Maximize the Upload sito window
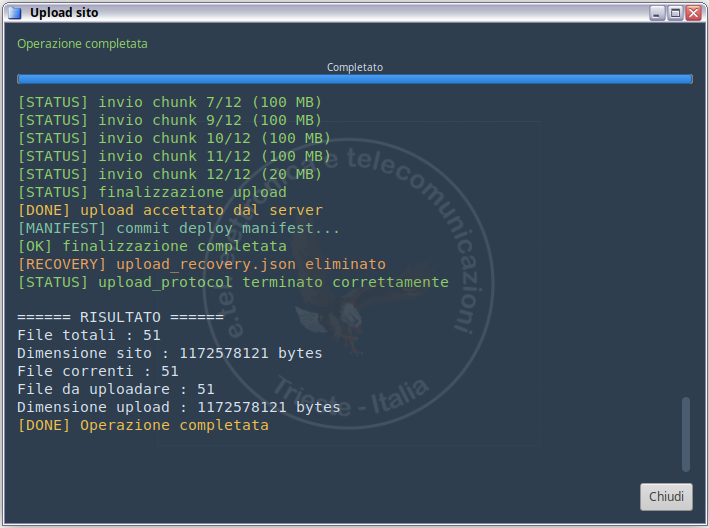Viewport: 709px width, 528px height. pyautogui.click(x=675, y=13)
